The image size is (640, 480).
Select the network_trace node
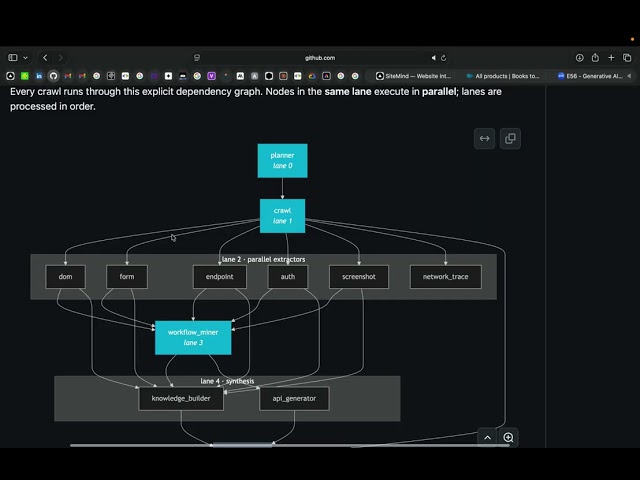click(x=446, y=277)
